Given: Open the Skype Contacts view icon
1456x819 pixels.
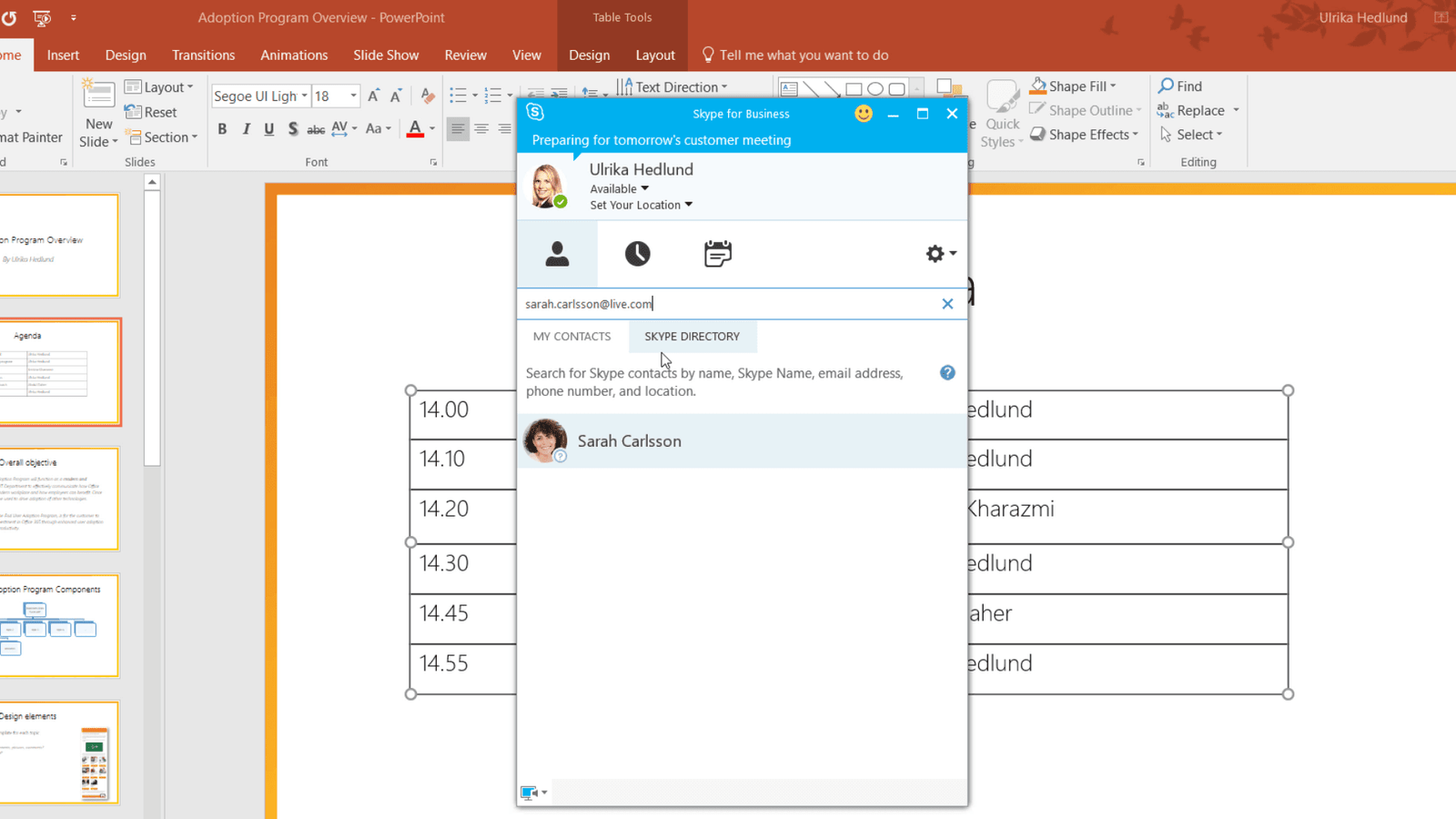Looking at the screenshot, I should [557, 254].
